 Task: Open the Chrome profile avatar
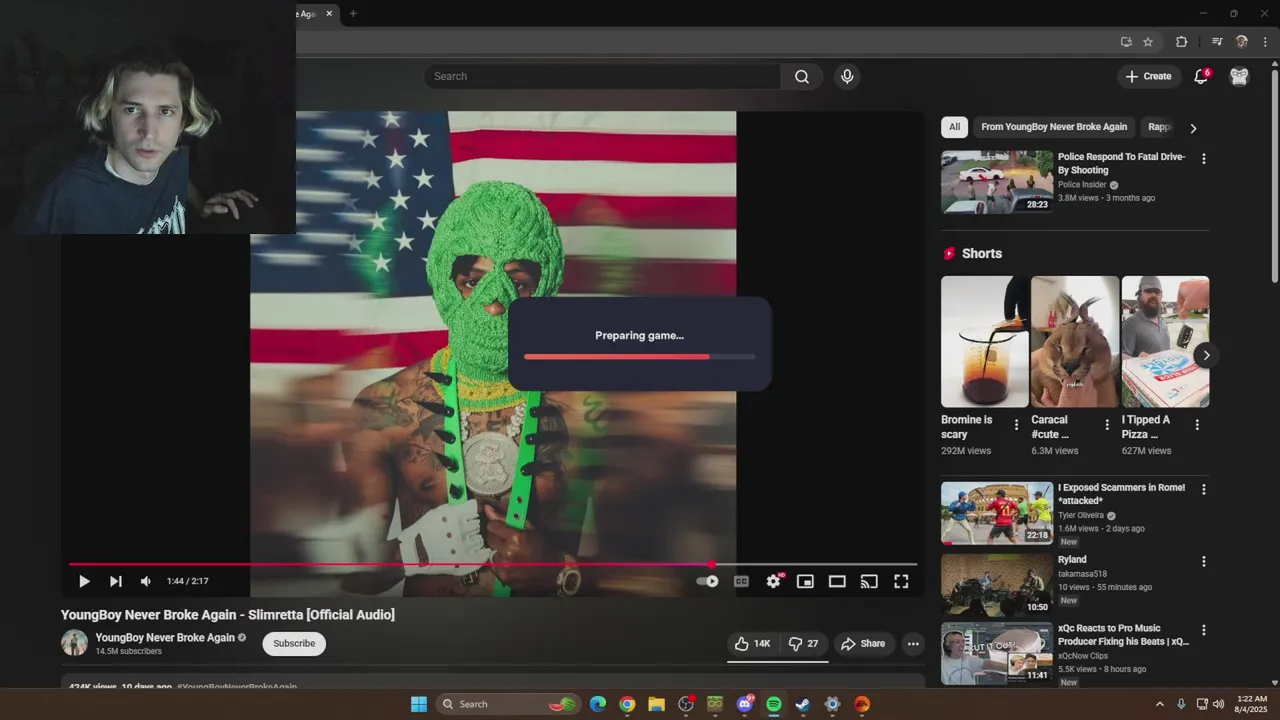[x=1242, y=42]
